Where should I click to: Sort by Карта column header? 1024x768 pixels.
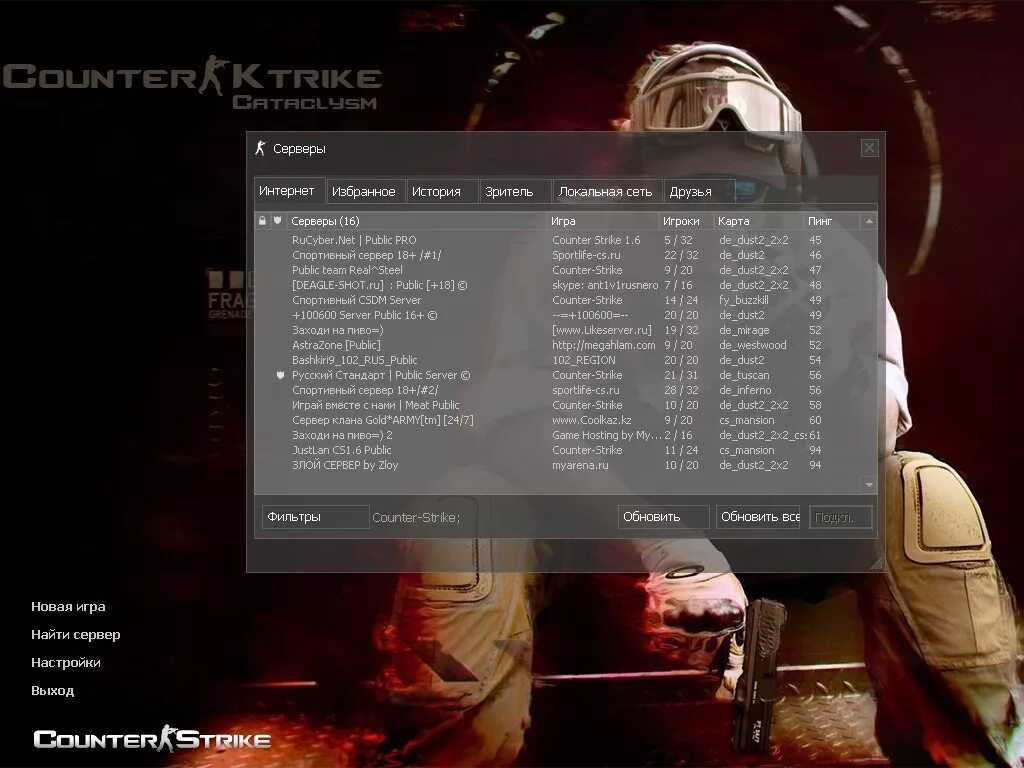coord(759,221)
